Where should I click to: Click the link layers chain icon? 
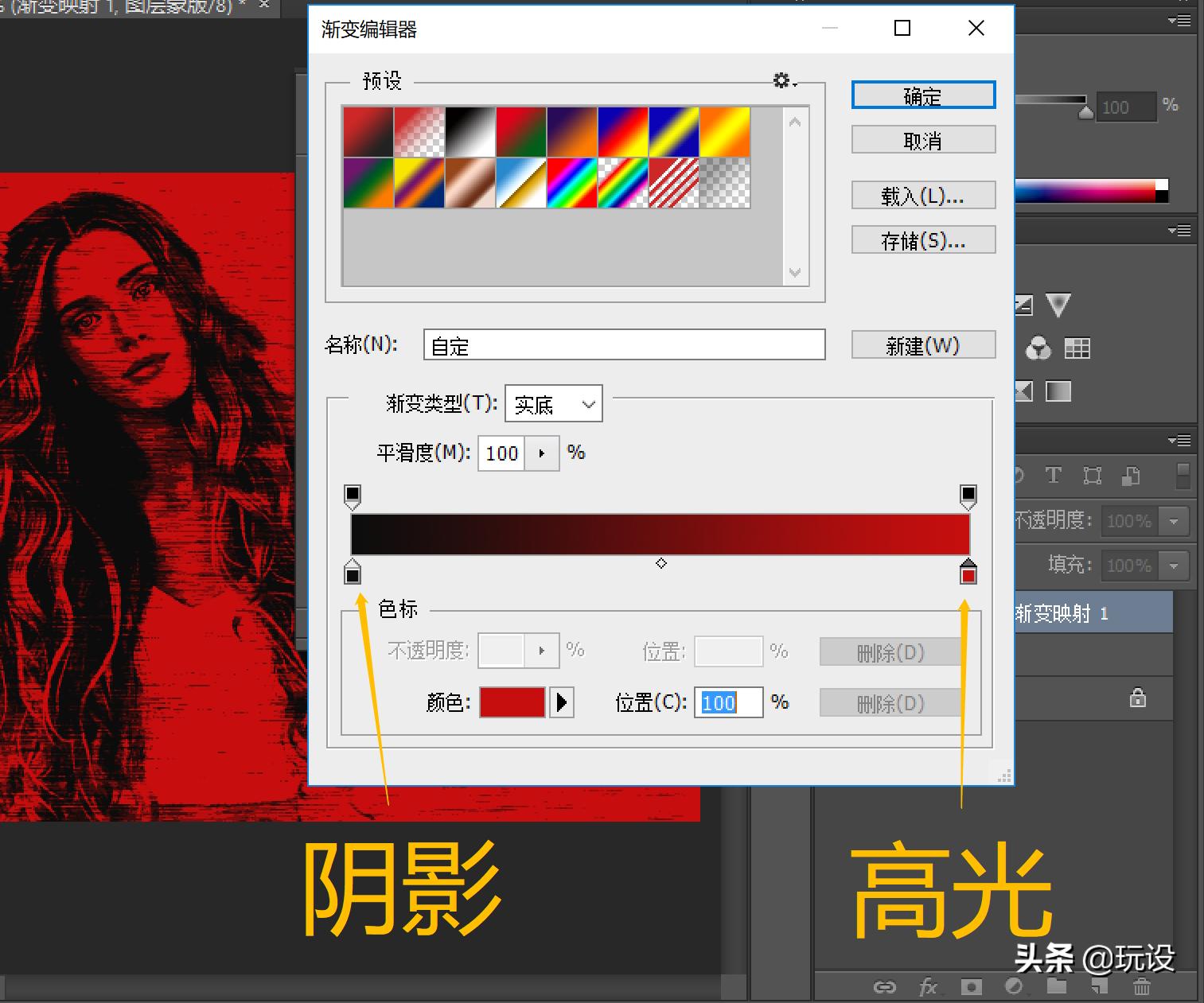click(x=884, y=987)
